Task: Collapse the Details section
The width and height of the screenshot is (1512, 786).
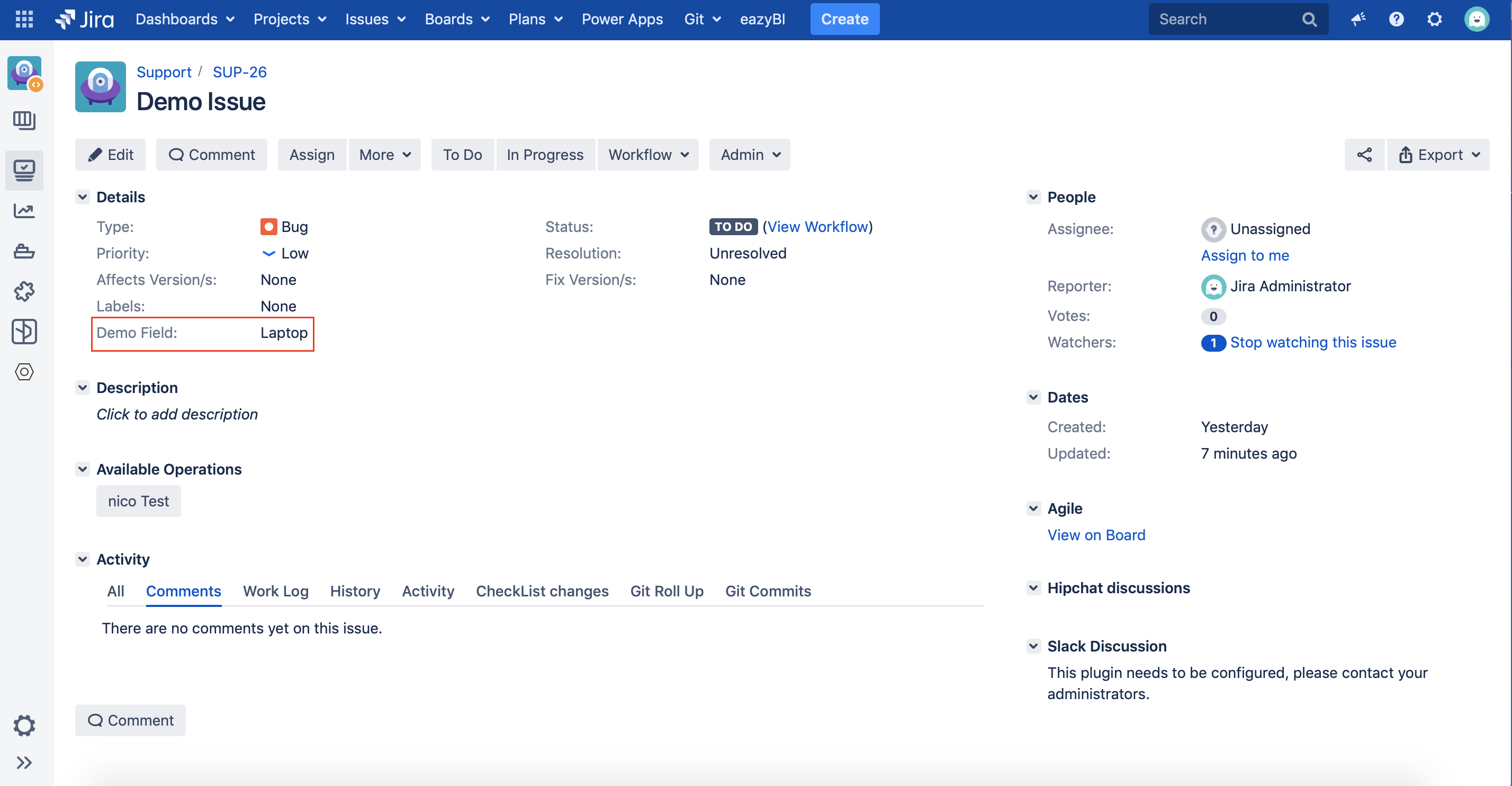Action: click(83, 197)
